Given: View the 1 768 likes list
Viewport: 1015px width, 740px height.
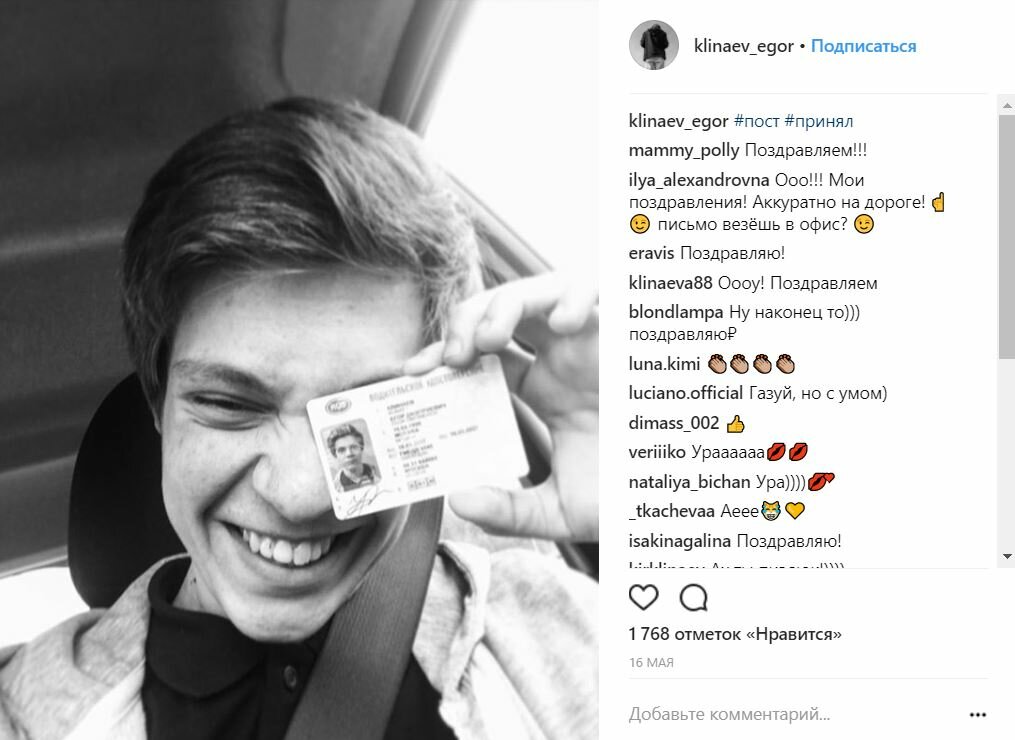Looking at the screenshot, I should (735, 634).
